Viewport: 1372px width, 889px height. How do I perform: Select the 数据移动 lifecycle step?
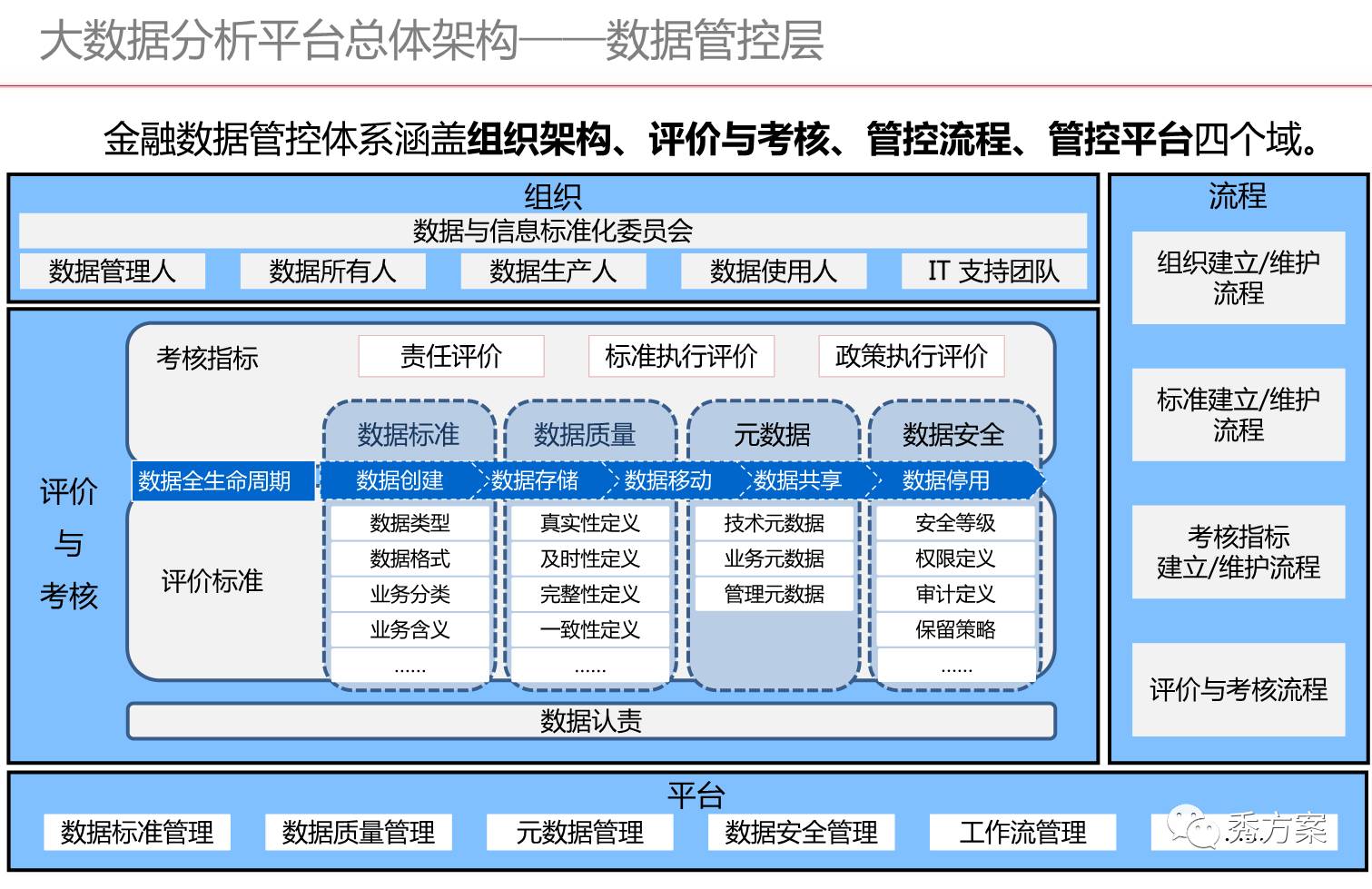pos(668,480)
